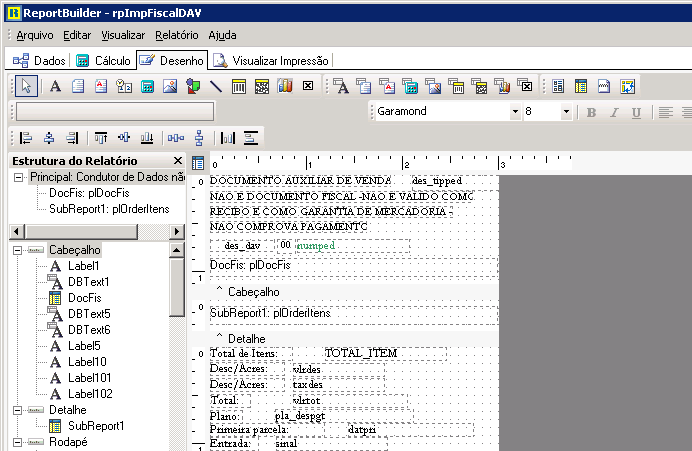Choose the DBMemo data component
692x451 pixels.
(364, 86)
